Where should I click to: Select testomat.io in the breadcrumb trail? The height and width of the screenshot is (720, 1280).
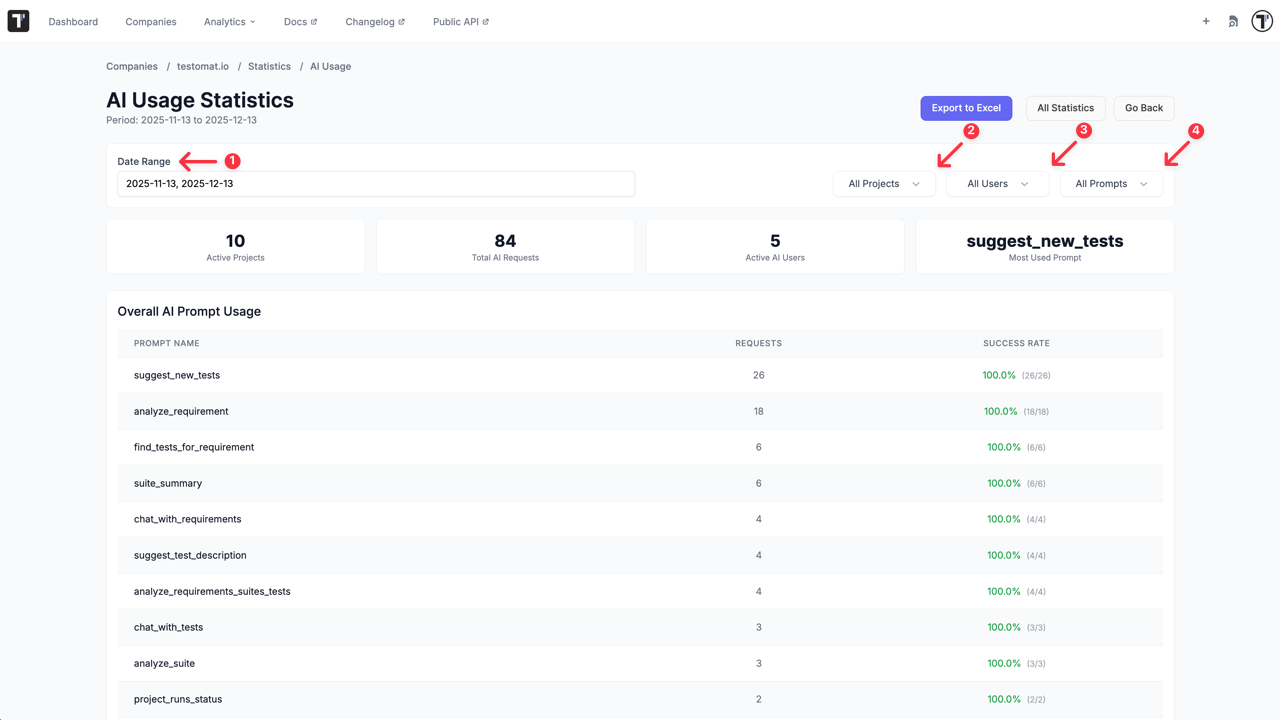pos(203,66)
